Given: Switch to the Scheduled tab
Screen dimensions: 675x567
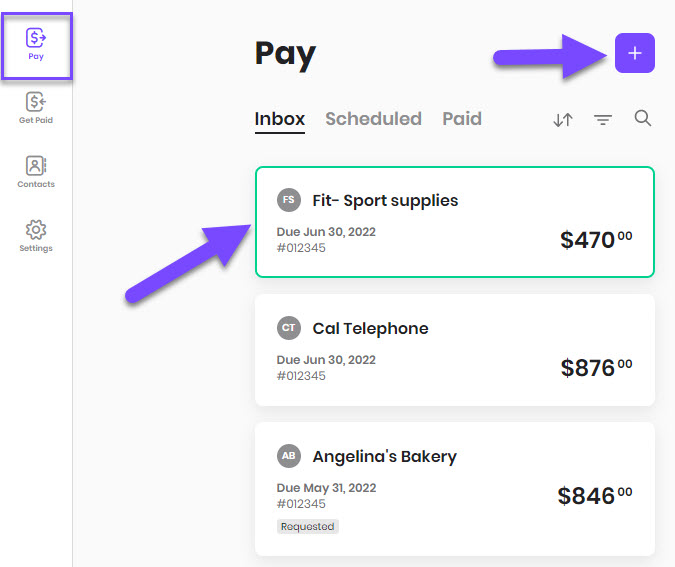Looking at the screenshot, I should click(x=373, y=119).
